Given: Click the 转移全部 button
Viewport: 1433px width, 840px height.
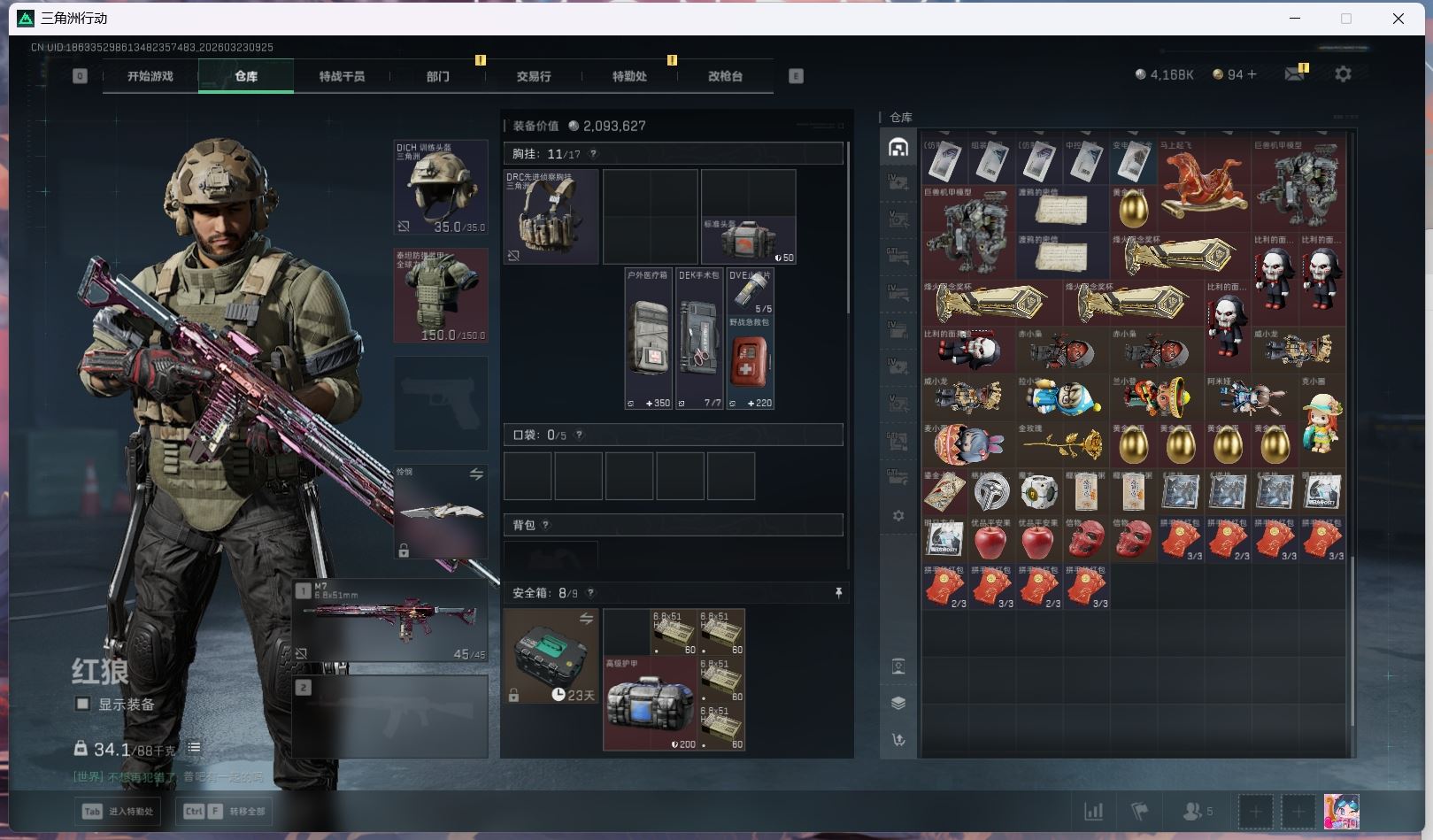Looking at the screenshot, I should pos(225,811).
